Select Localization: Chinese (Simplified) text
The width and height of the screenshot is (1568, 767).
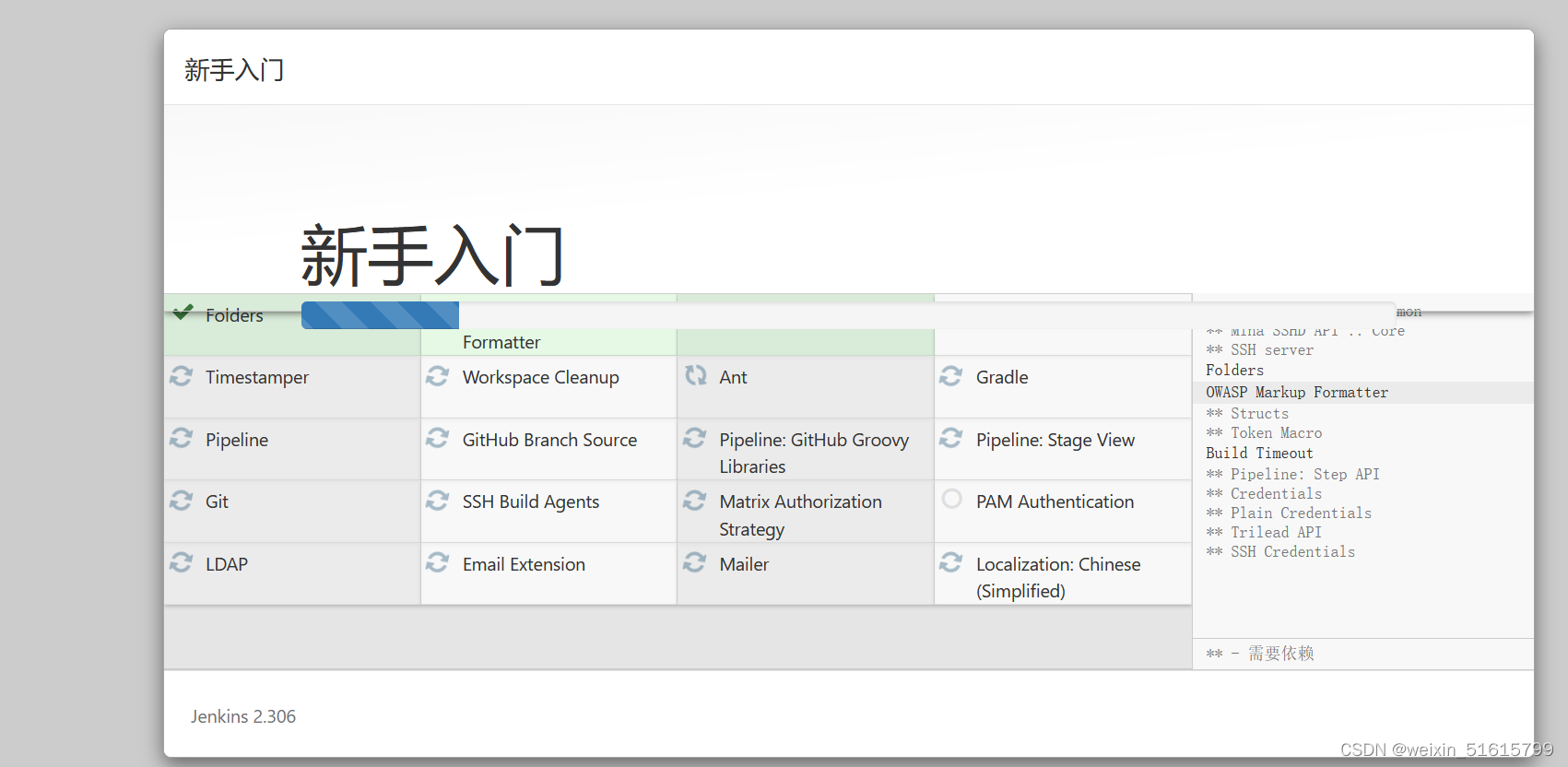tap(1058, 577)
